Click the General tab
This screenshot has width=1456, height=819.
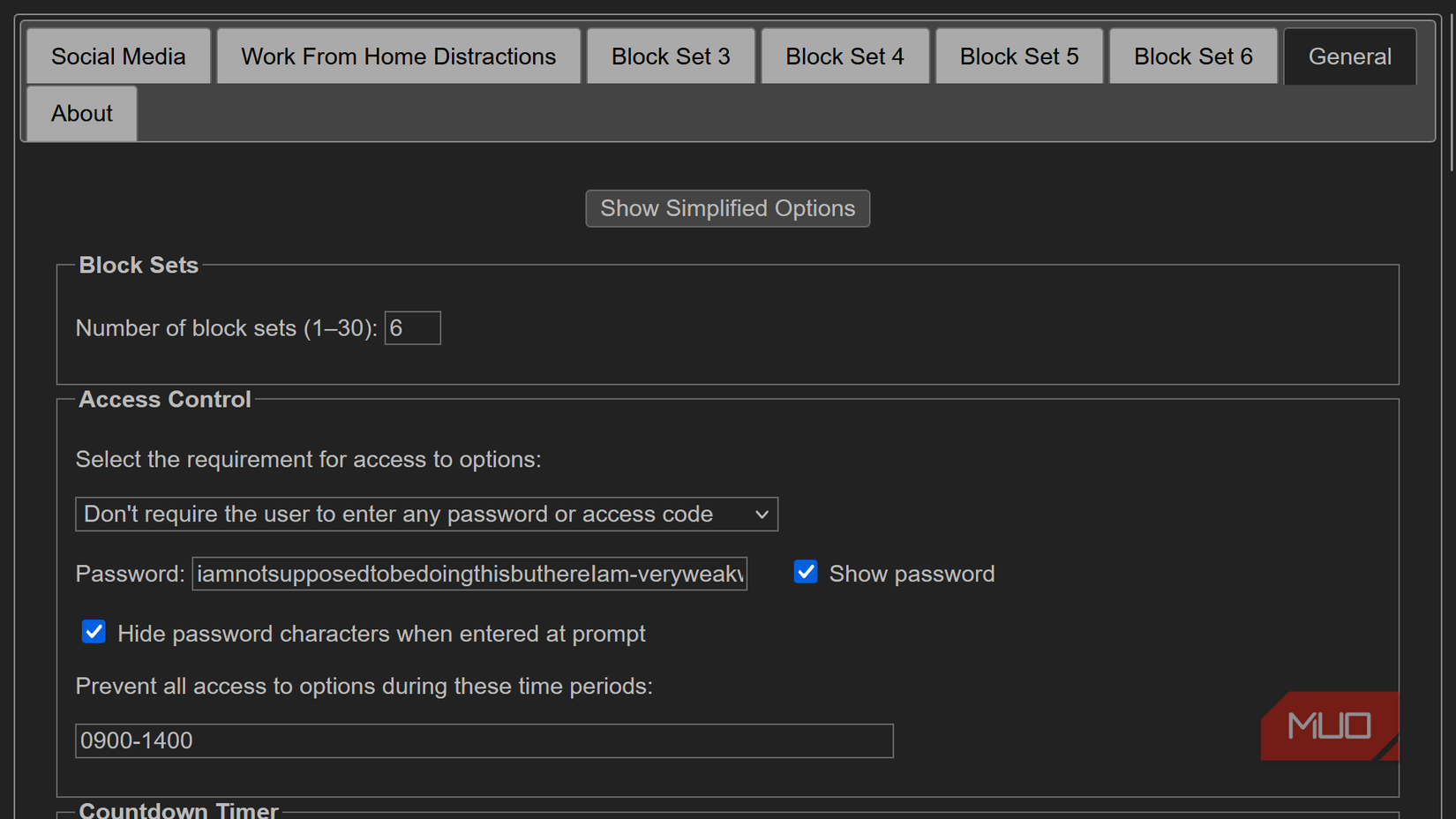pos(1349,56)
